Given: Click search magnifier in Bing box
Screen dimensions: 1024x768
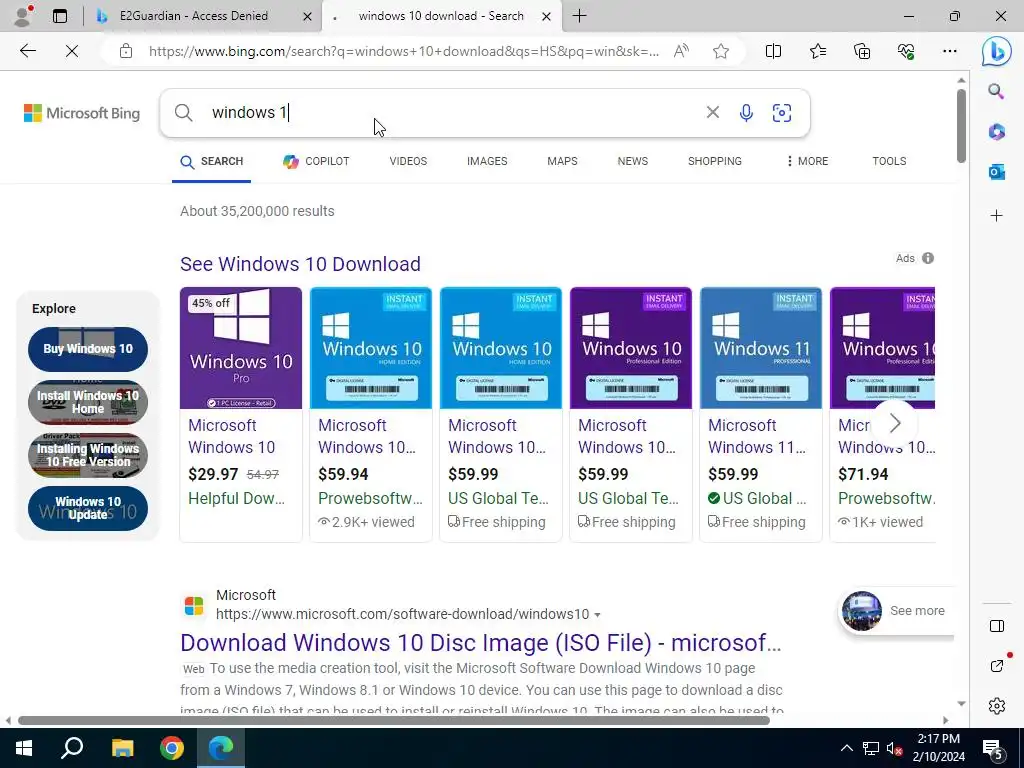Looking at the screenshot, I should (184, 113).
